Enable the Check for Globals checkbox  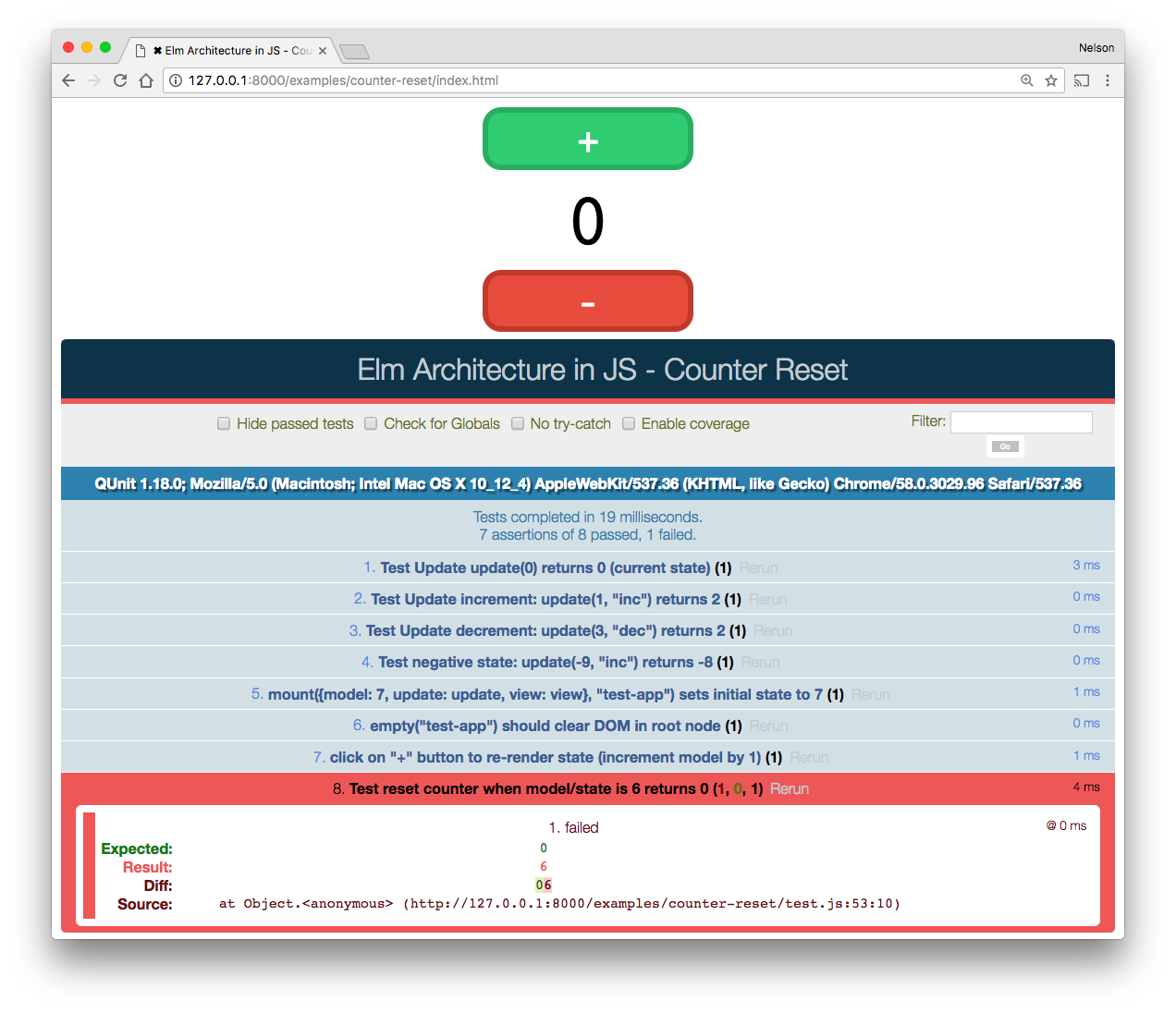coord(371,423)
